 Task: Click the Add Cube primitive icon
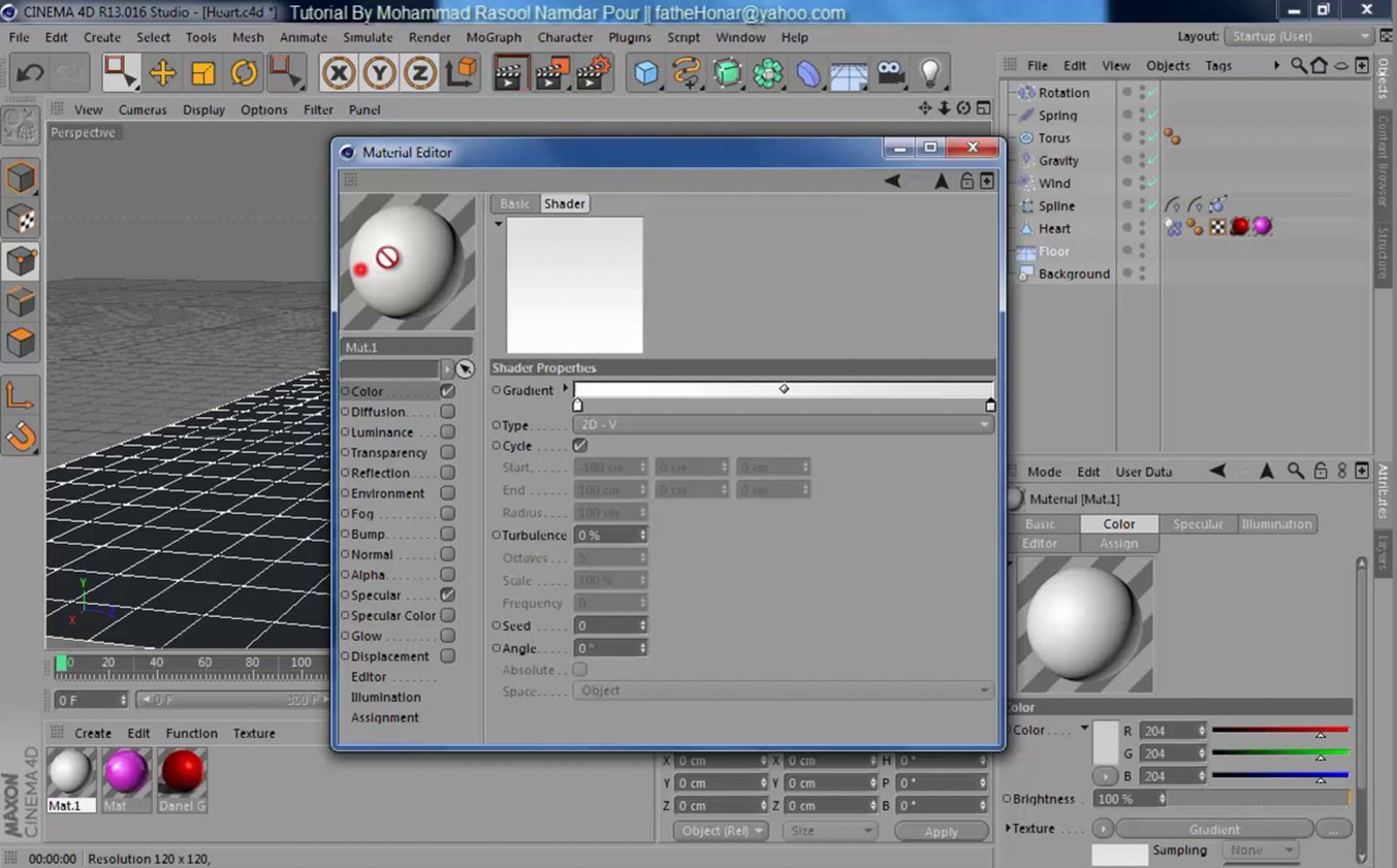pyautogui.click(x=646, y=73)
